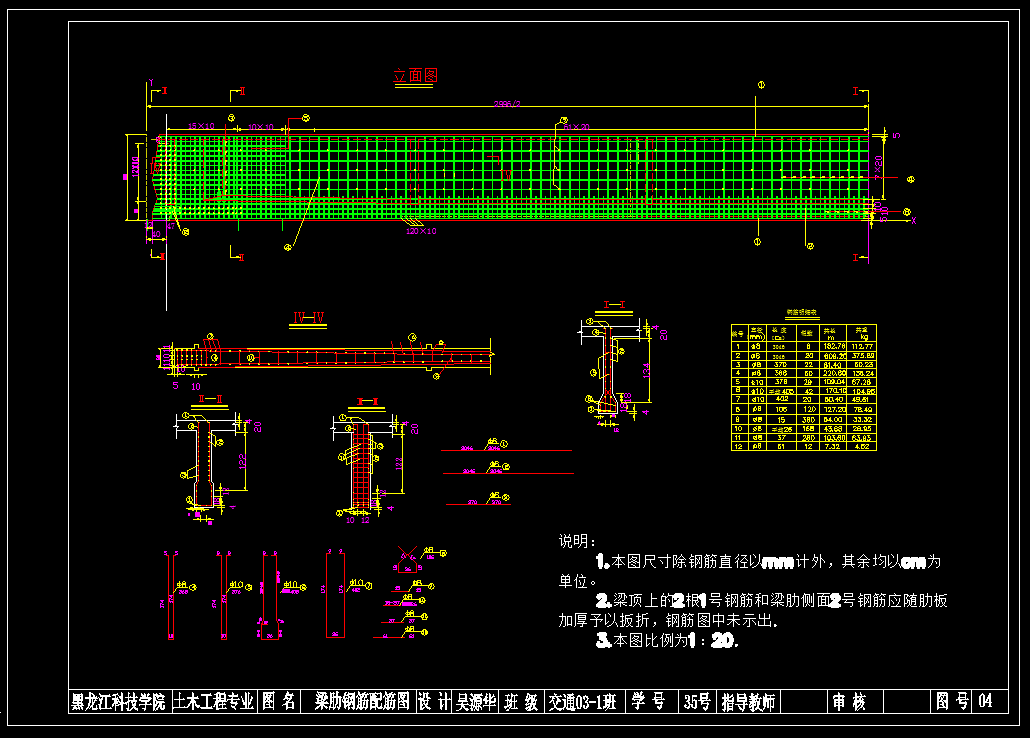Select the drawing number 04 cell
This screenshot has width=1030, height=738.
(x=987, y=702)
